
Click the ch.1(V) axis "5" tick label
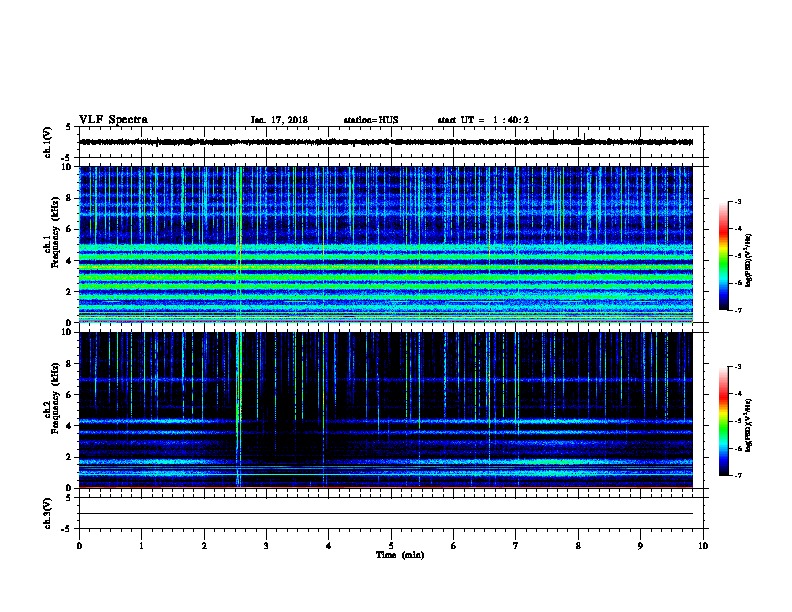point(69,127)
